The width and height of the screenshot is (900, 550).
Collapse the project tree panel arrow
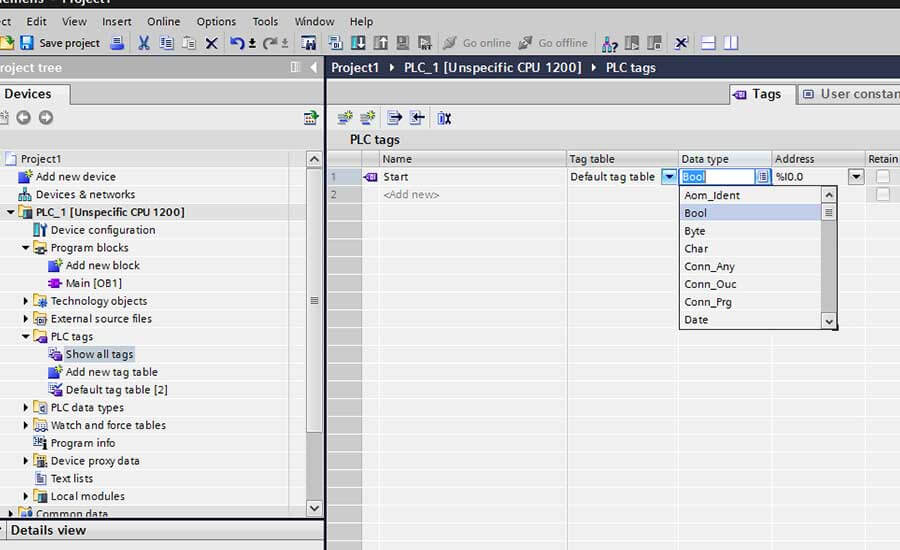coord(313,67)
